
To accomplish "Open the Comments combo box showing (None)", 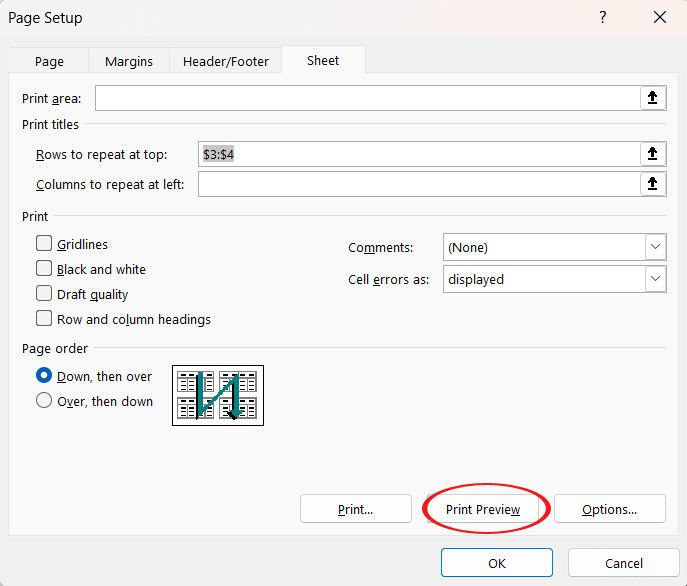I will coord(555,247).
